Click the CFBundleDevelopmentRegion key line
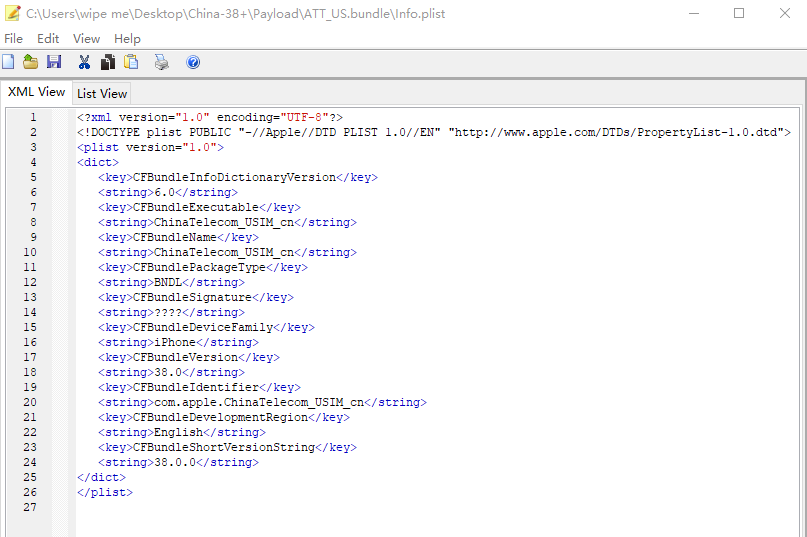Image resolution: width=807 pixels, height=537 pixels. click(x=224, y=417)
